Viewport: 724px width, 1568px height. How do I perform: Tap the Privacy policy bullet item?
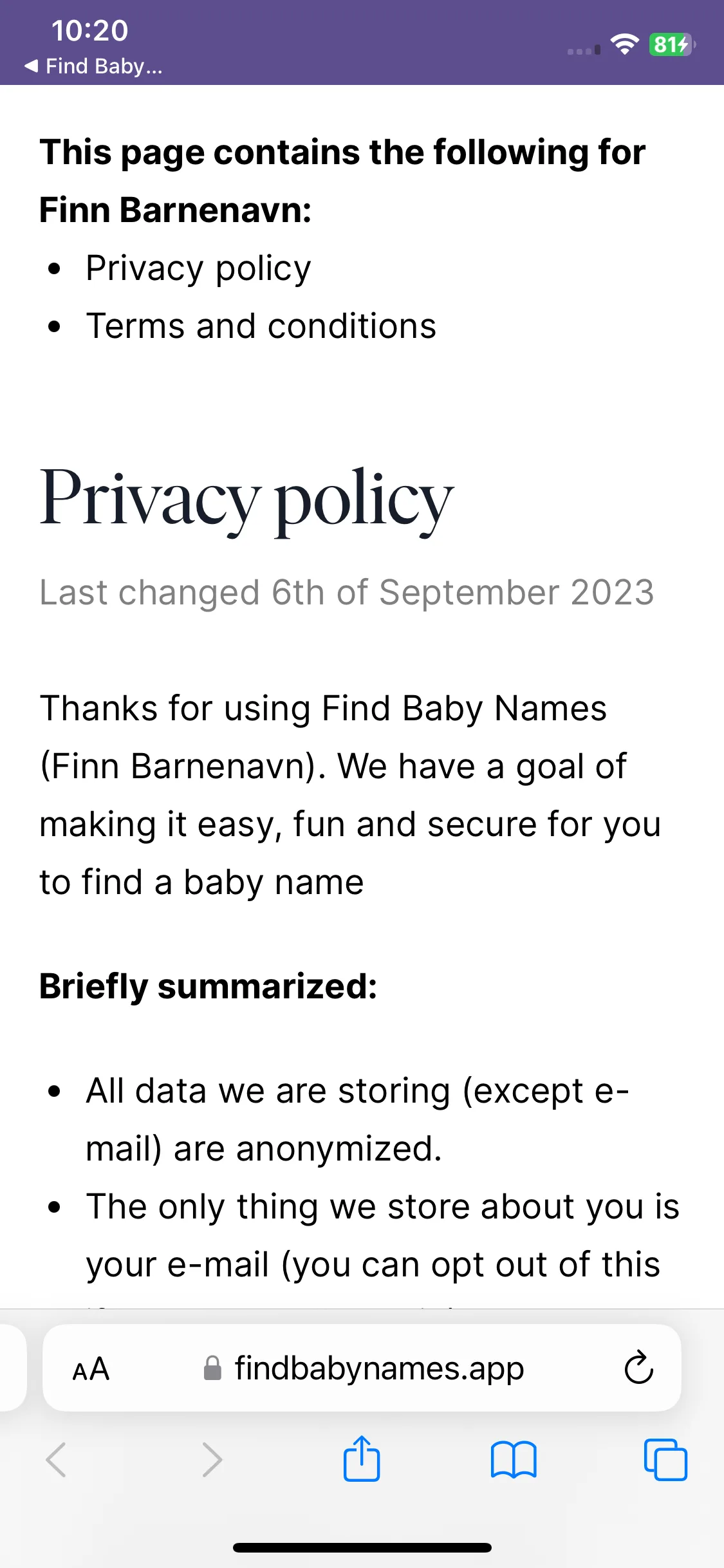pos(198,268)
